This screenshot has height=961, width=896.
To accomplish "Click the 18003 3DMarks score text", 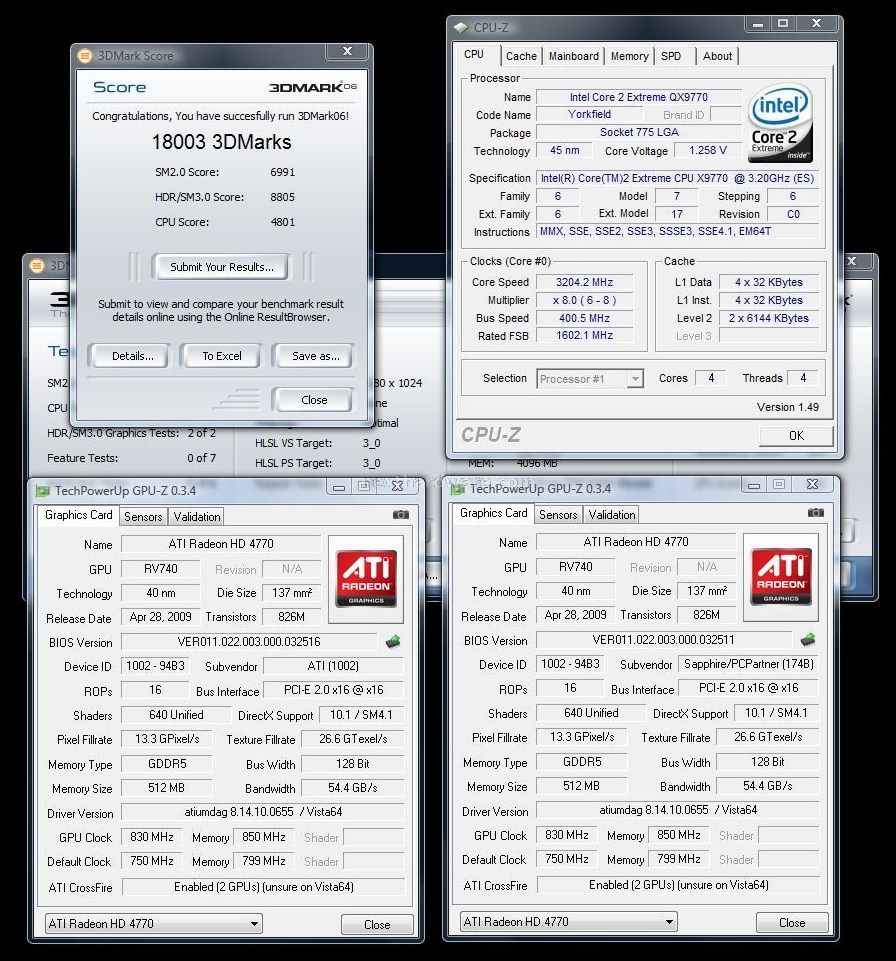I will click(x=221, y=142).
